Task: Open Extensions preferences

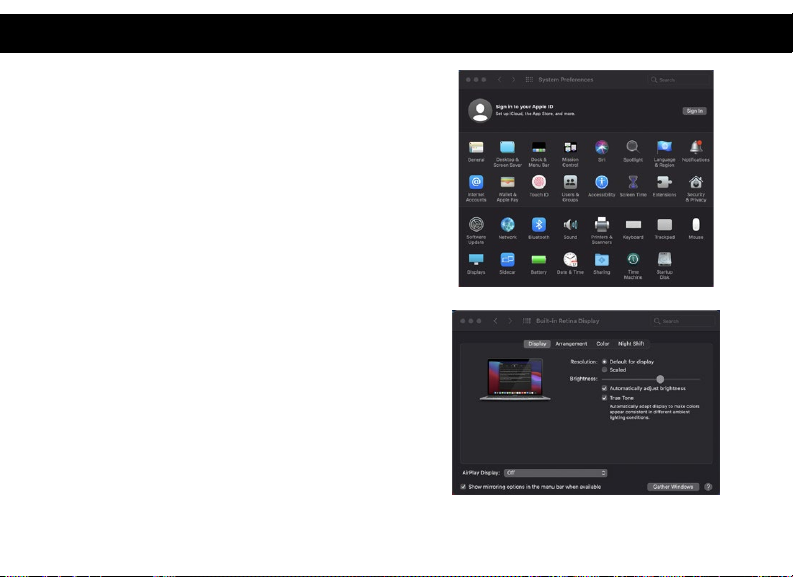Action: [664, 186]
